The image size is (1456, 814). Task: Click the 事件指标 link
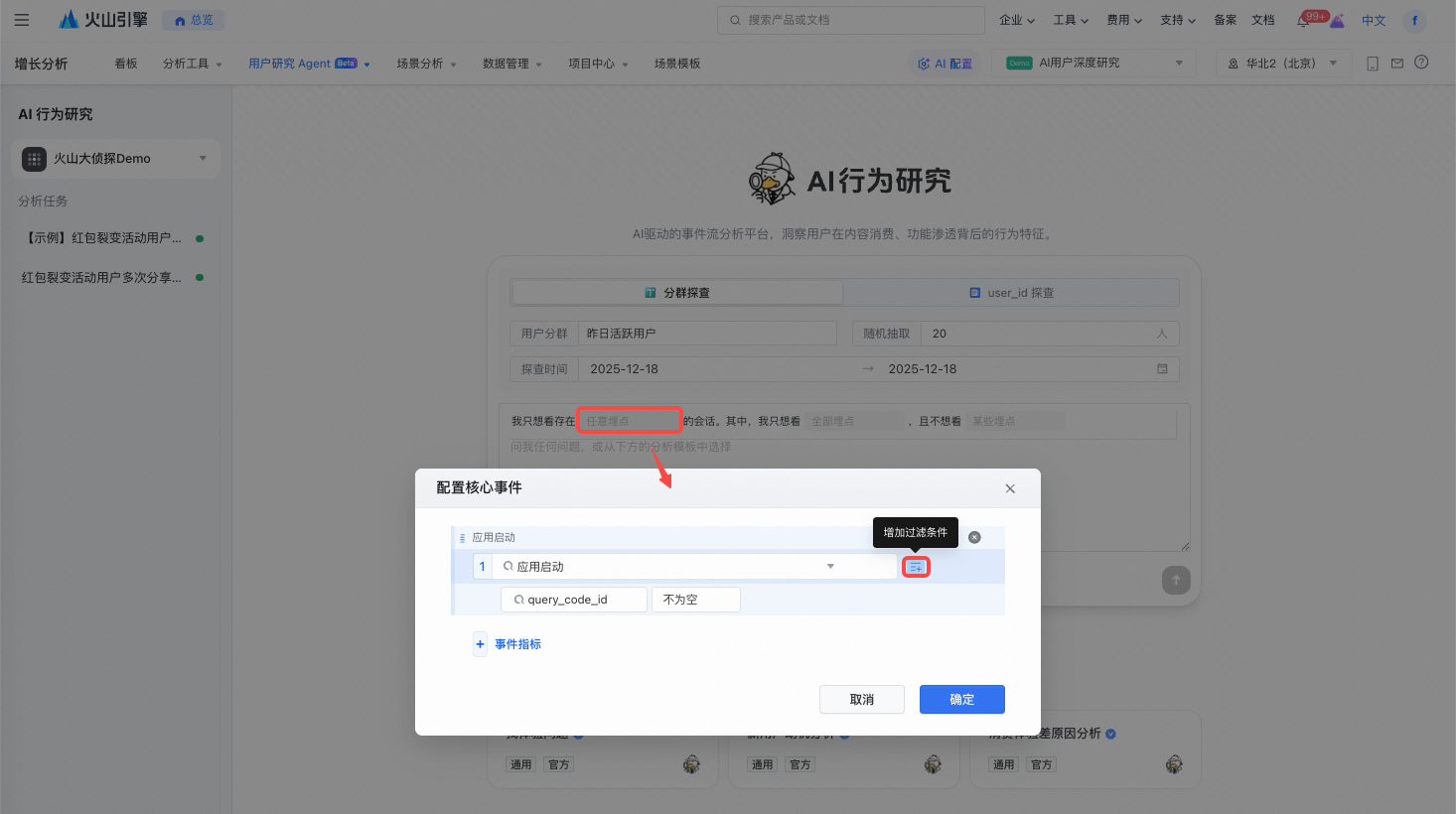518,644
